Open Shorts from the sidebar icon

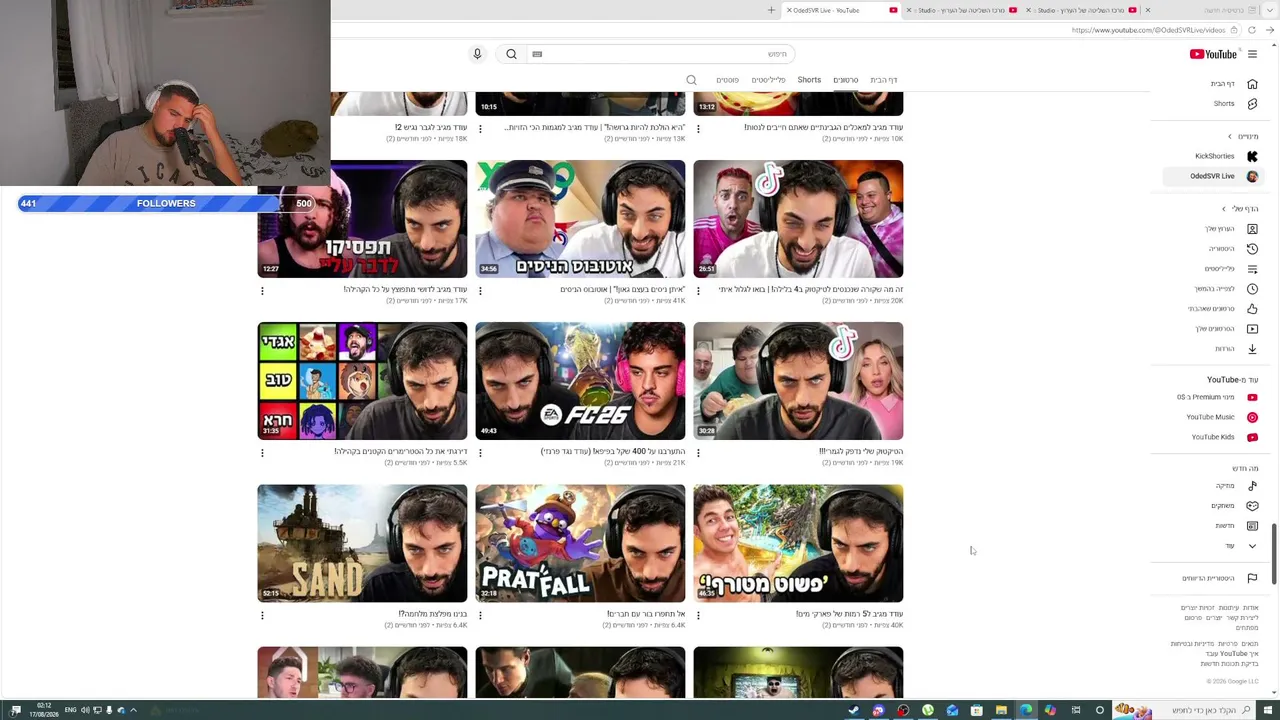(1252, 104)
